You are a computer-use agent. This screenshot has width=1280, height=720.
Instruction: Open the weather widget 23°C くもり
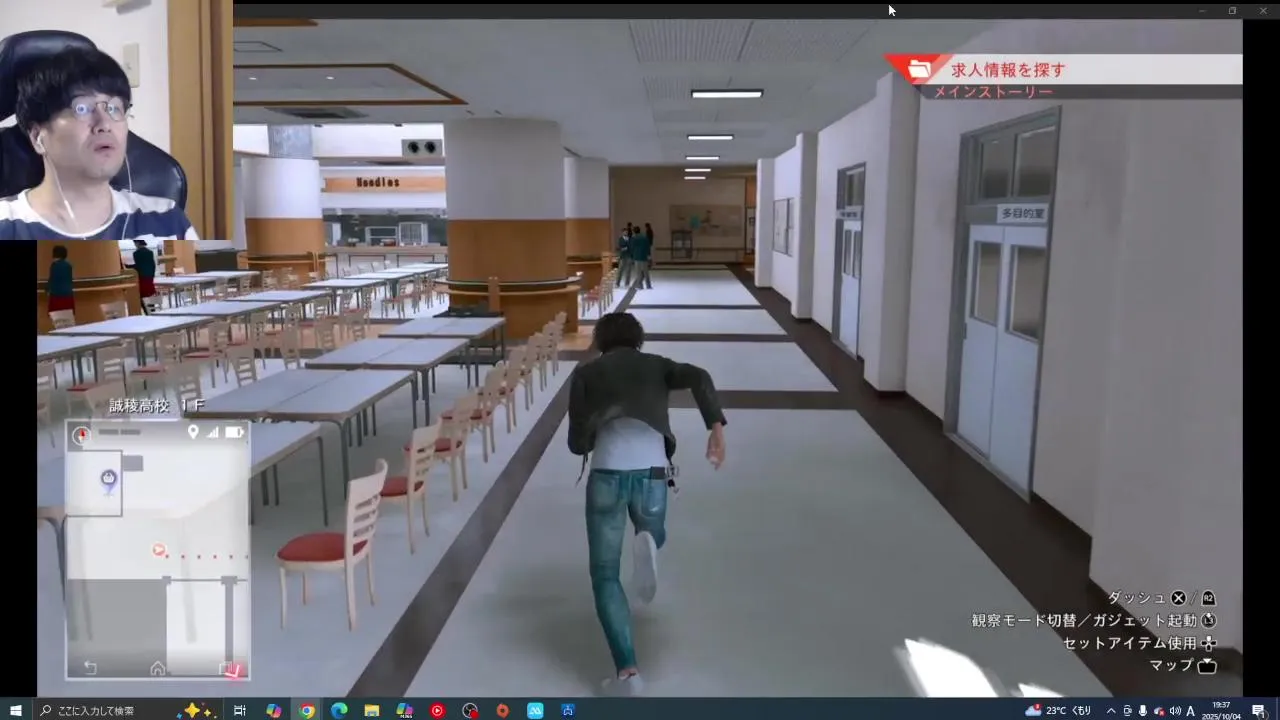point(1058,710)
